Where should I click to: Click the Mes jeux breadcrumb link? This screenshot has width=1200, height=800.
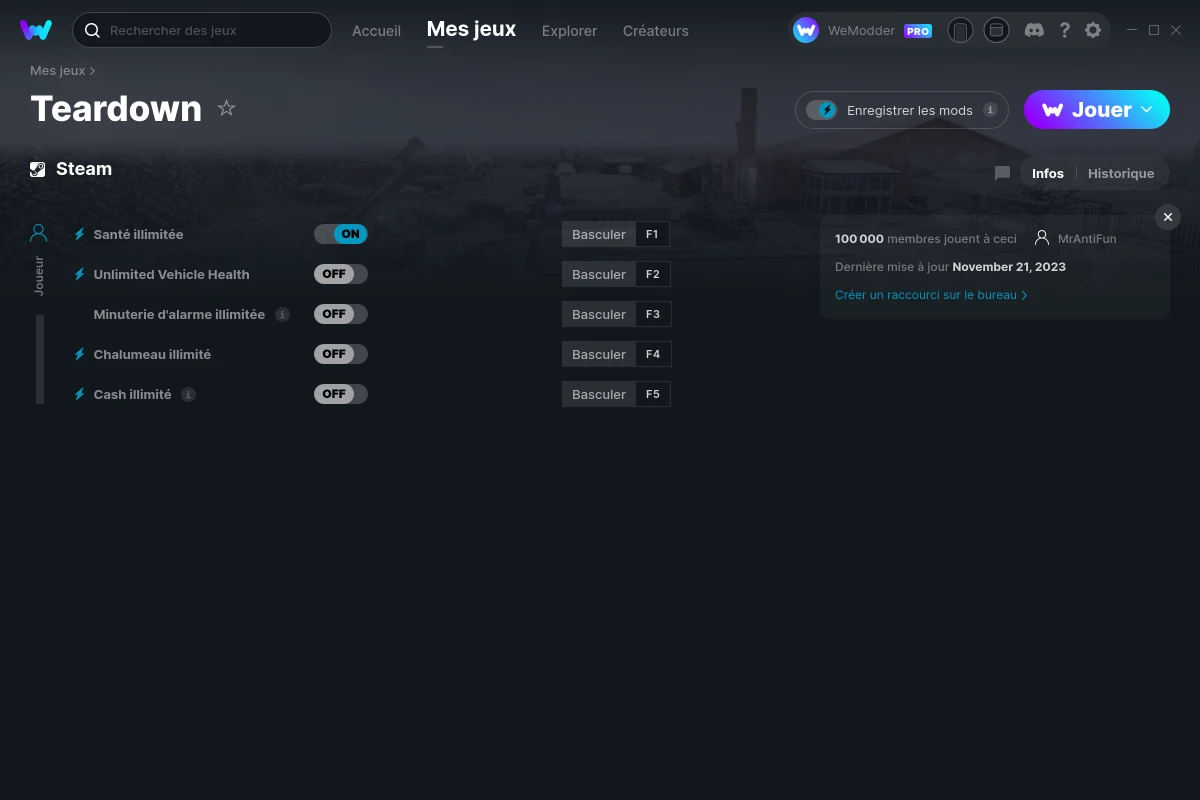[x=58, y=71]
